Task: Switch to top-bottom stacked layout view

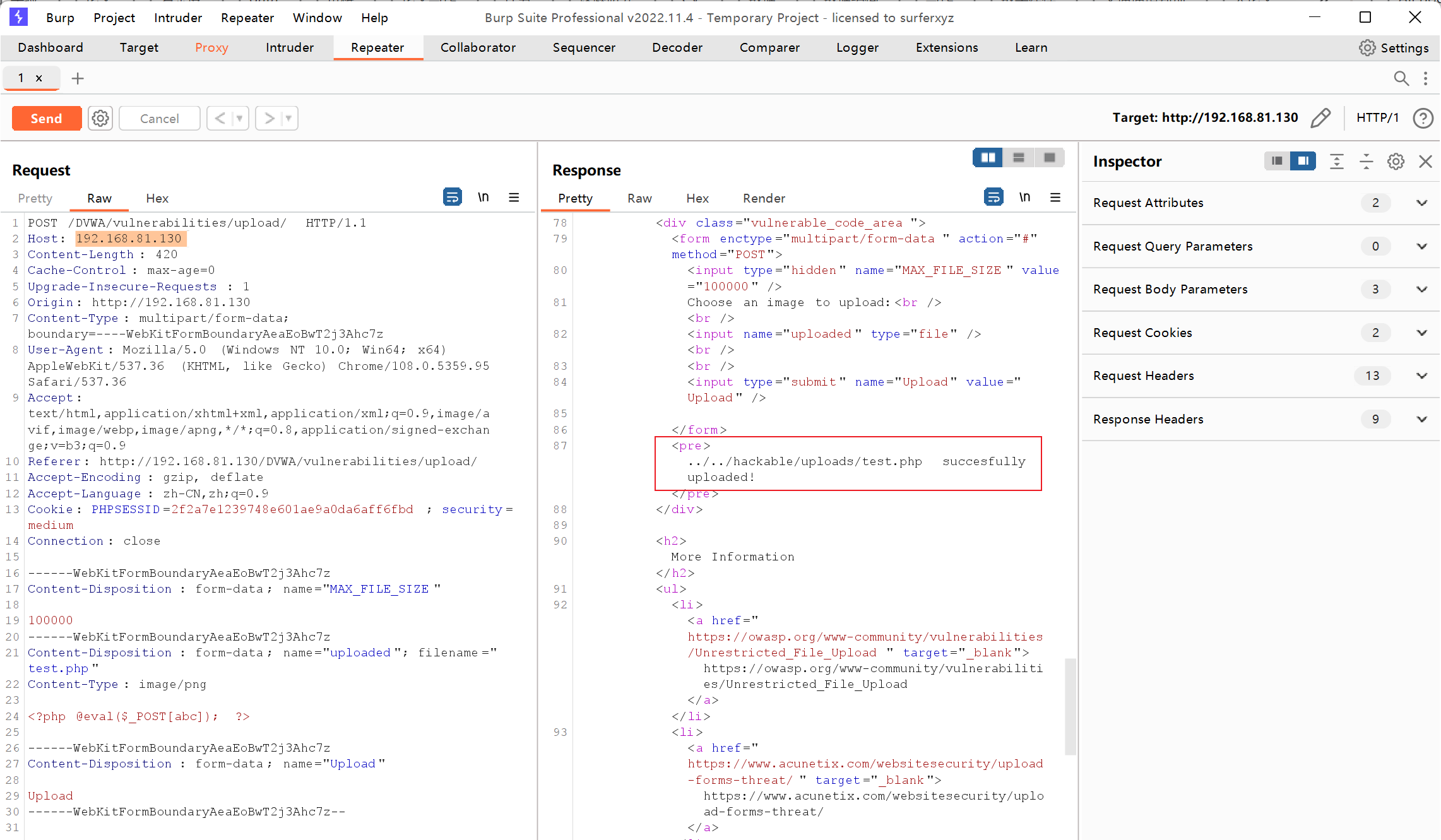Action: point(1019,158)
